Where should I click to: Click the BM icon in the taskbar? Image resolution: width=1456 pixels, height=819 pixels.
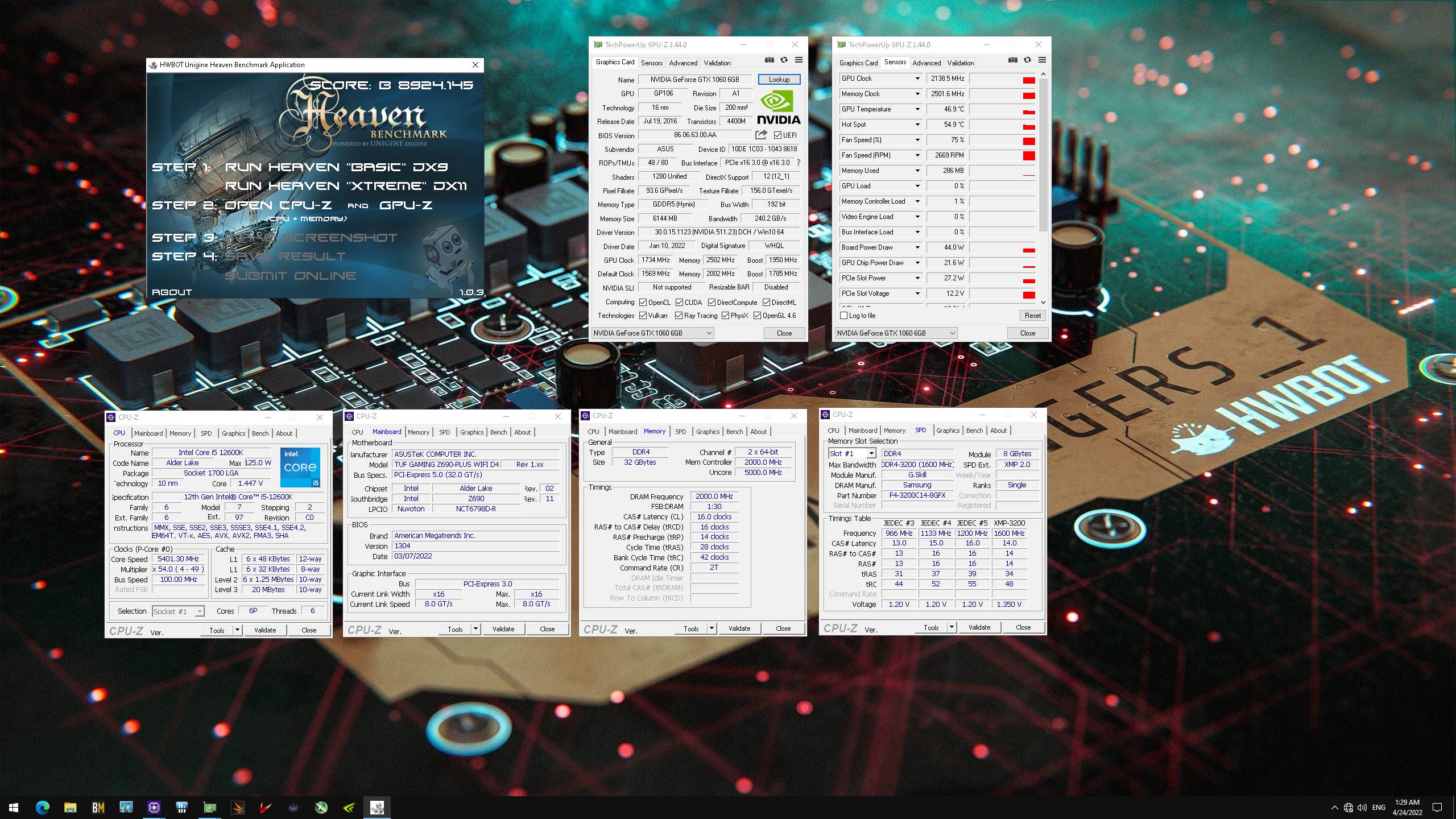pyautogui.click(x=98, y=807)
